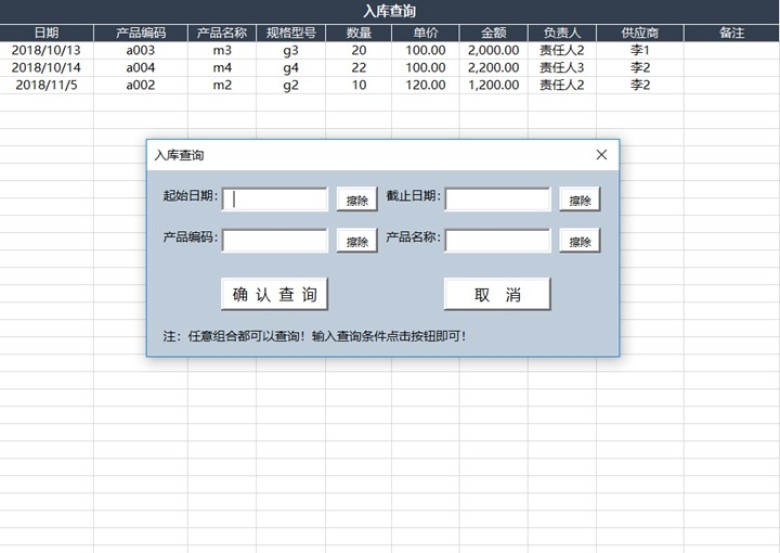The image size is (780, 553).
Task: Select the 负责人 column header
Action: pos(562,33)
